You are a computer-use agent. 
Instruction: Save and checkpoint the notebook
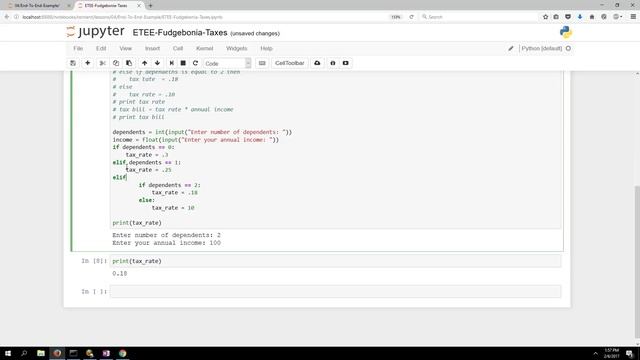click(x=73, y=63)
